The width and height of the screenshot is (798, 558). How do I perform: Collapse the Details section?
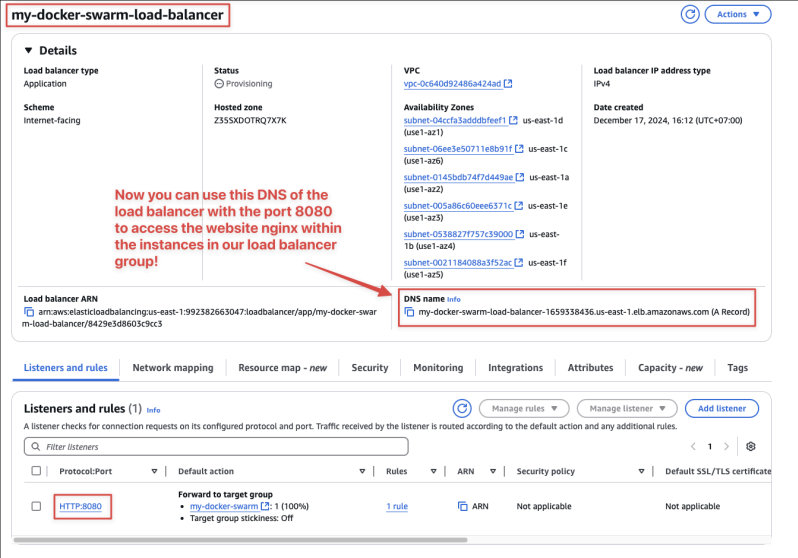click(x=28, y=50)
